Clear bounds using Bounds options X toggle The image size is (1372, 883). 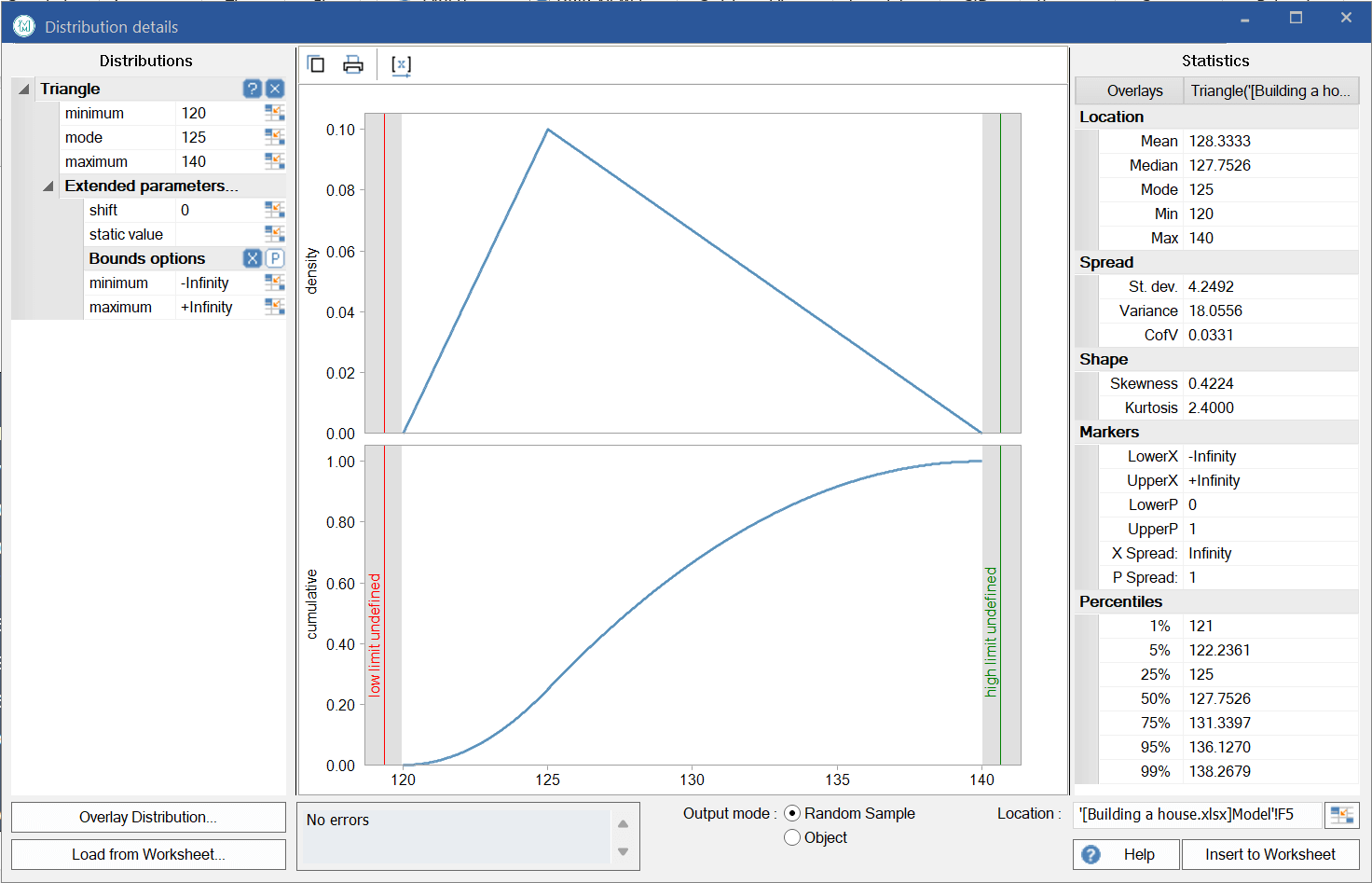point(252,258)
